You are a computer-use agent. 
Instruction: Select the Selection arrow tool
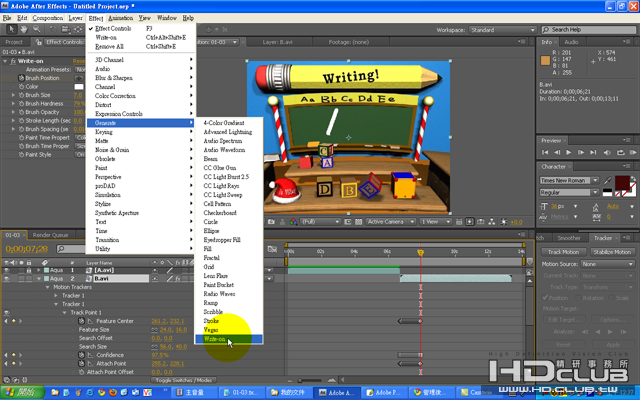click(11, 29)
